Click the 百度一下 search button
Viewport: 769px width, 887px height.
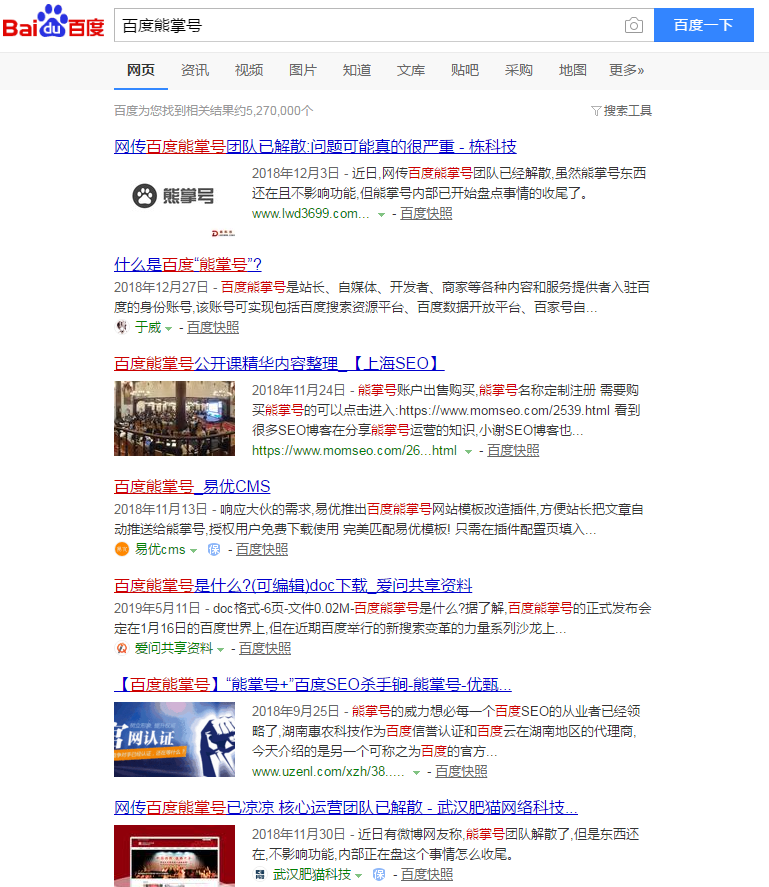click(x=703, y=25)
